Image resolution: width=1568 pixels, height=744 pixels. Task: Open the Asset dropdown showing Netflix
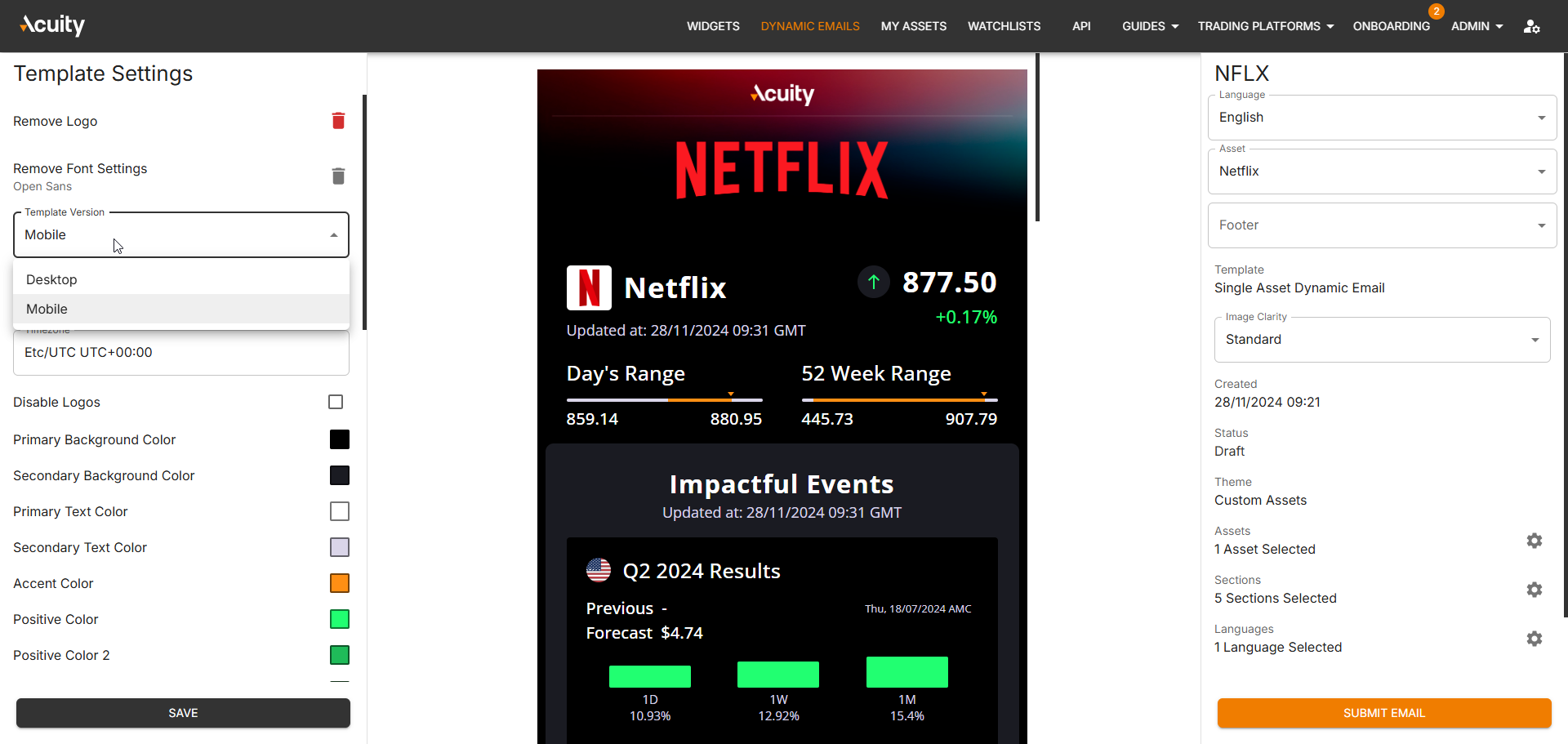coord(1382,172)
